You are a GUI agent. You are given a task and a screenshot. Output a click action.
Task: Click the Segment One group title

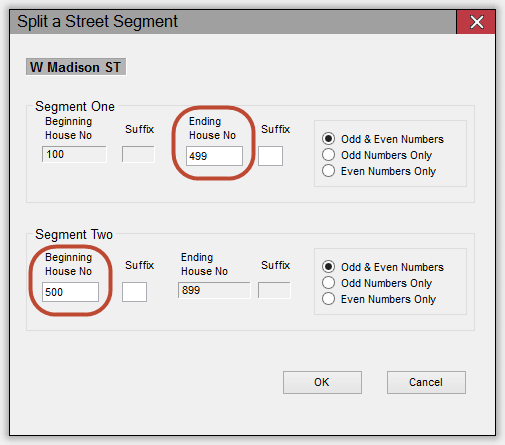(x=75, y=107)
